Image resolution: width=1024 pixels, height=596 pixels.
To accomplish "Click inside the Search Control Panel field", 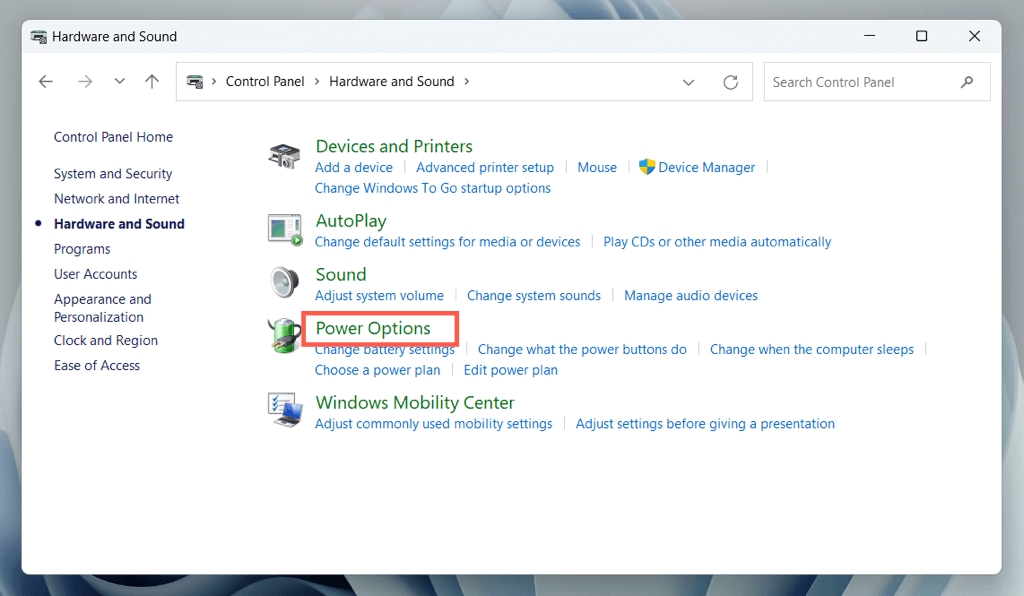I will 860,82.
